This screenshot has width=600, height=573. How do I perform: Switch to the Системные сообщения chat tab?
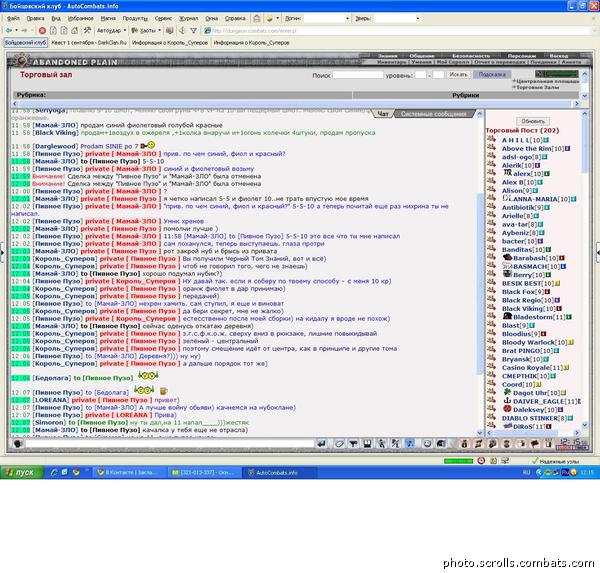pos(434,114)
